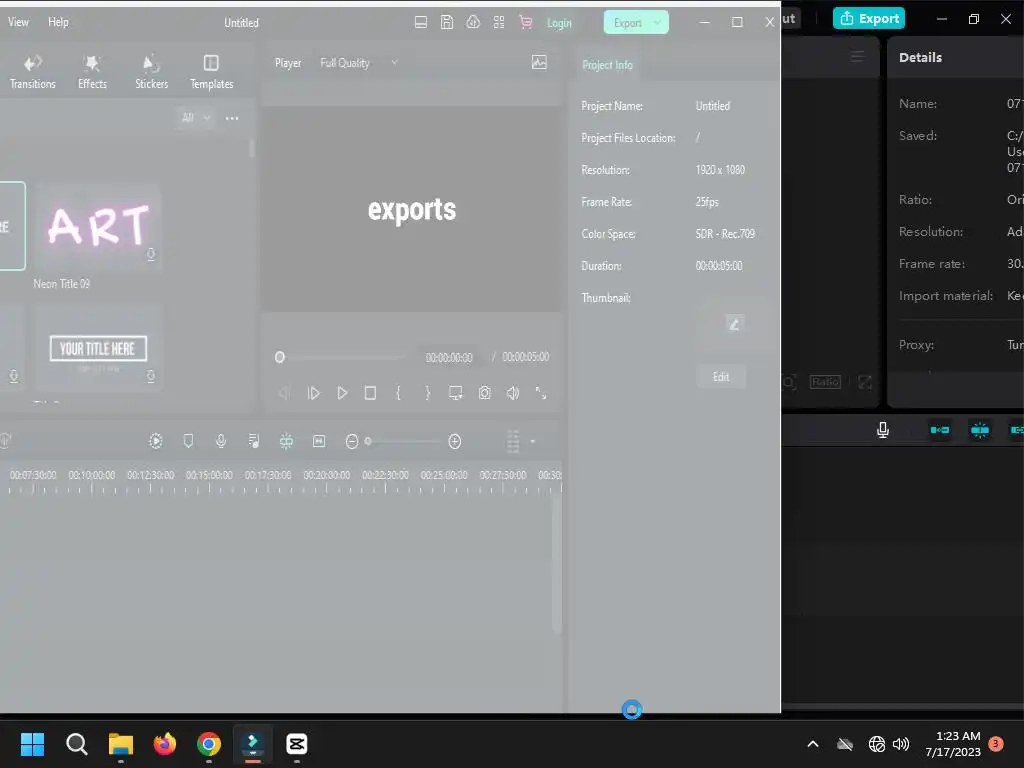Image resolution: width=1024 pixels, height=768 pixels.
Task: Open the Effects tab in Filmora
Action: point(92,72)
